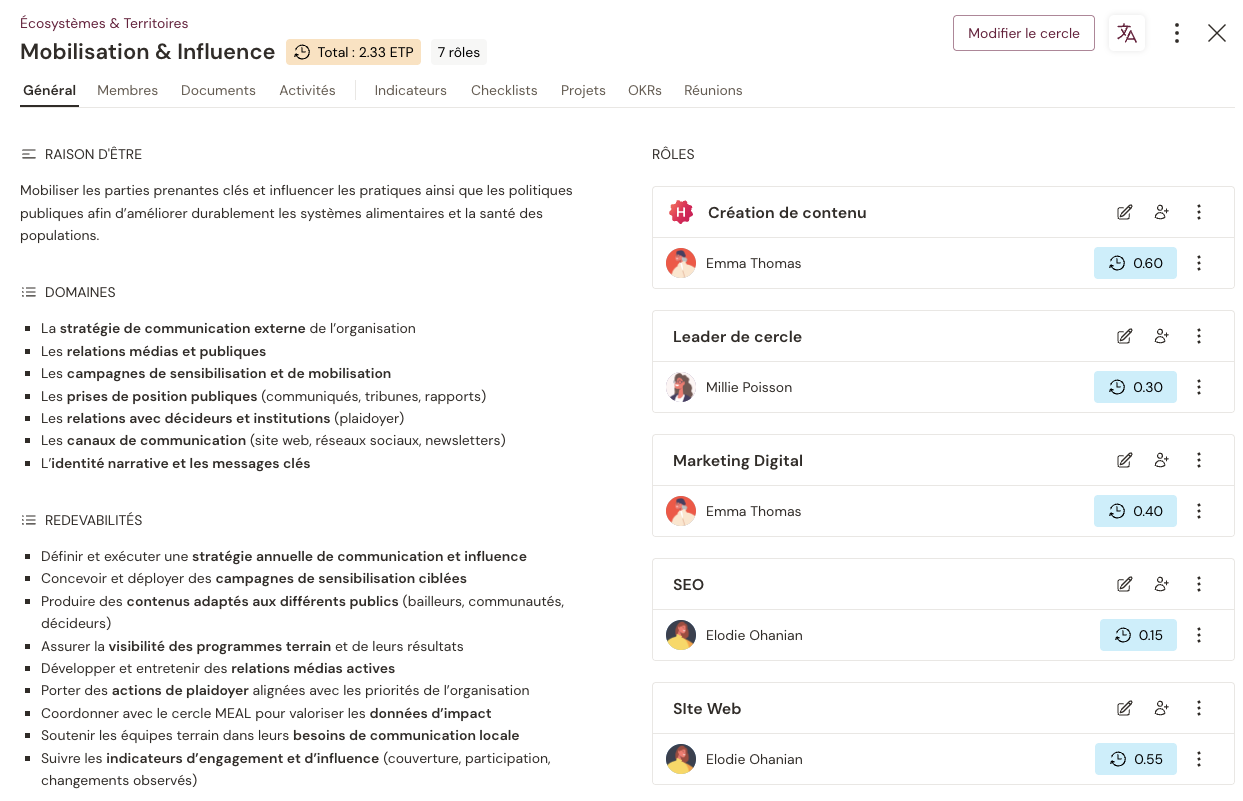The image size is (1243, 801).
Task: Edit the Site Web role
Action: tap(1125, 708)
